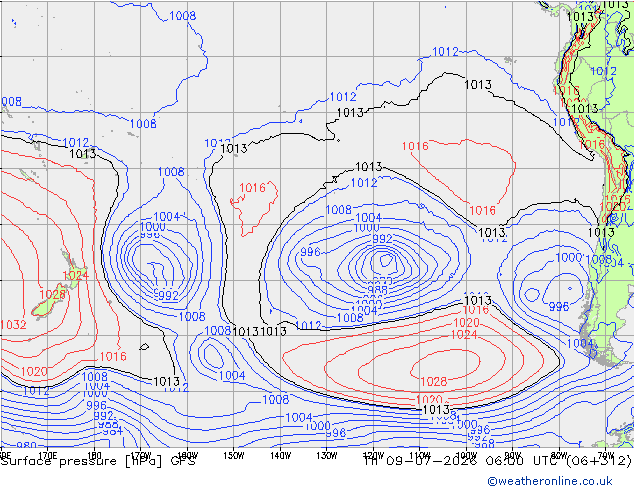Viewport: 634px width, 490px height.
Task: Click the 1028 label in the southeastern high
Action: 434,381
